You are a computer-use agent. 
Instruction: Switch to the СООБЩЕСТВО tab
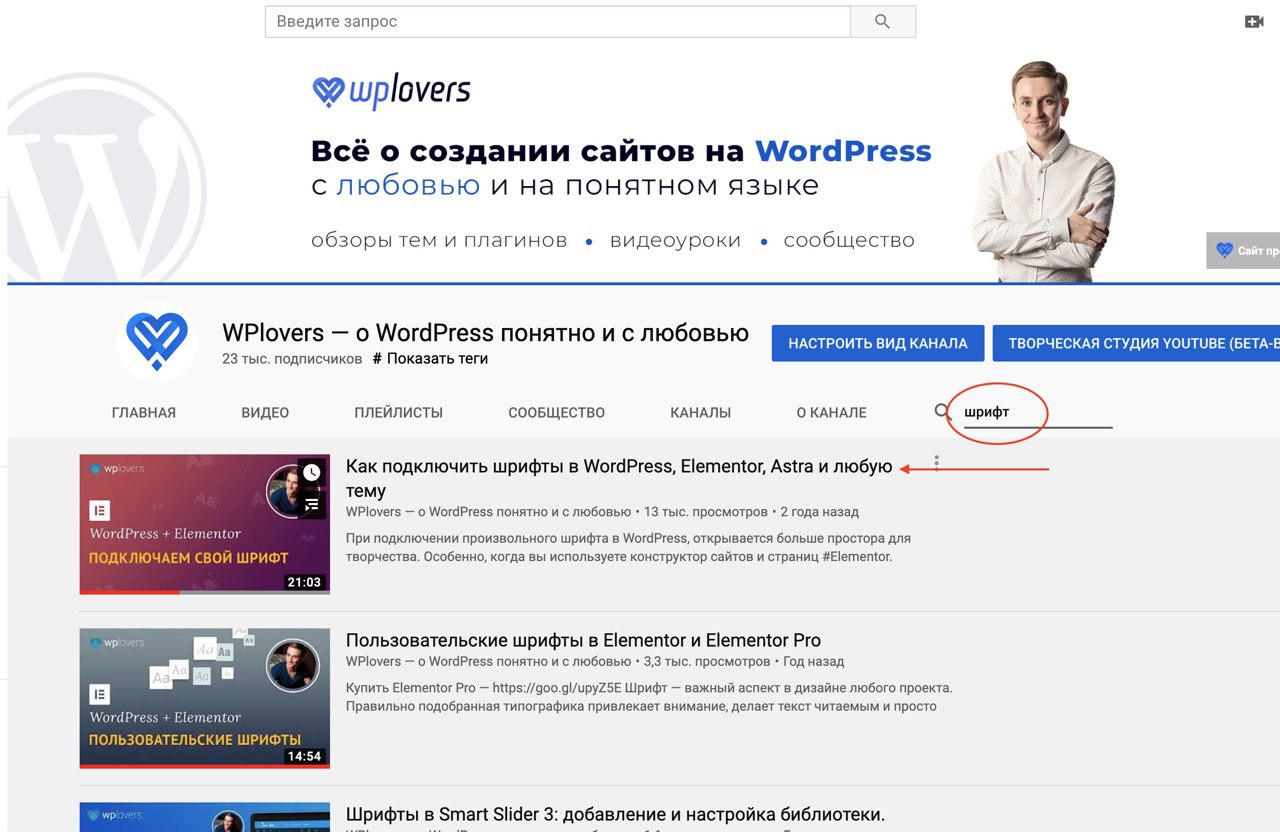coord(556,412)
